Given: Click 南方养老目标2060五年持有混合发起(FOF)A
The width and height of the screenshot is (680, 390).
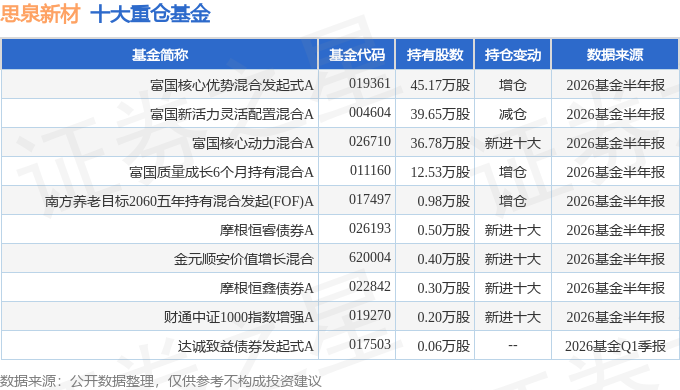Looking at the screenshot, I should click(179, 201).
